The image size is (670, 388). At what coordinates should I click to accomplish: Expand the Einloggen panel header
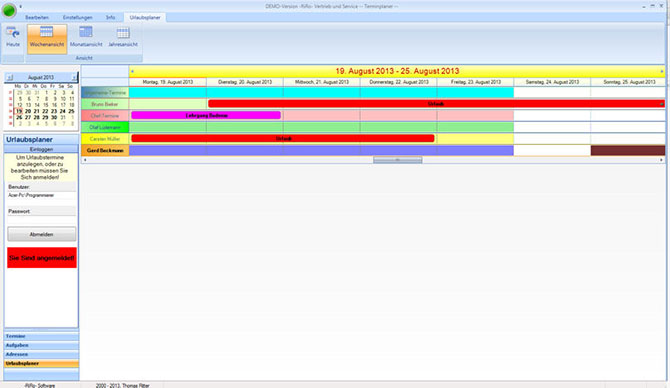tap(41, 149)
